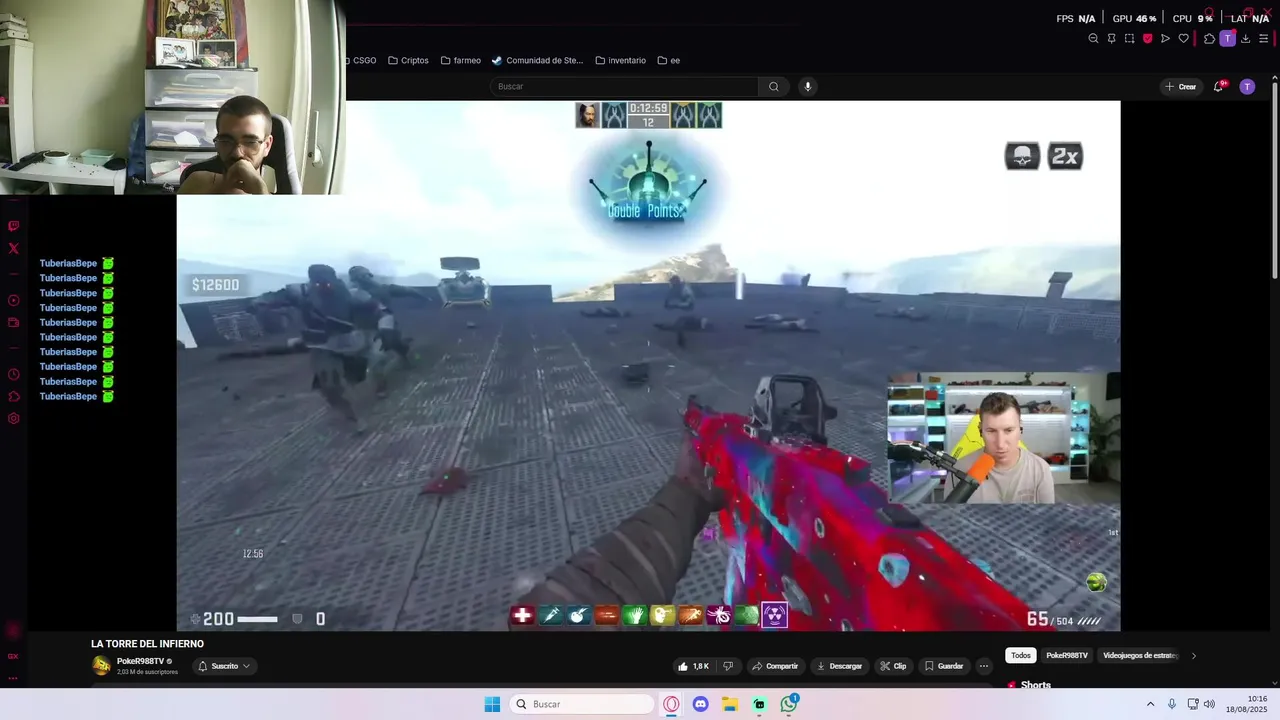
Task: Open File Explorer from the taskbar
Action: [x=730, y=704]
